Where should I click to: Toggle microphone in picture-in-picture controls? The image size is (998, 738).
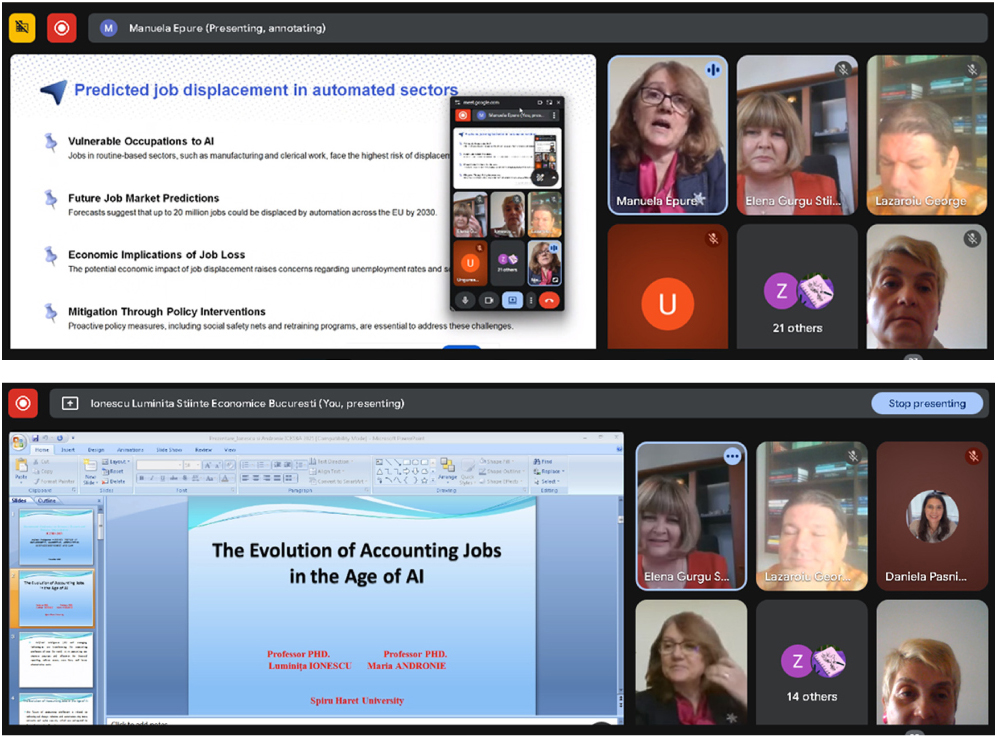(464, 299)
